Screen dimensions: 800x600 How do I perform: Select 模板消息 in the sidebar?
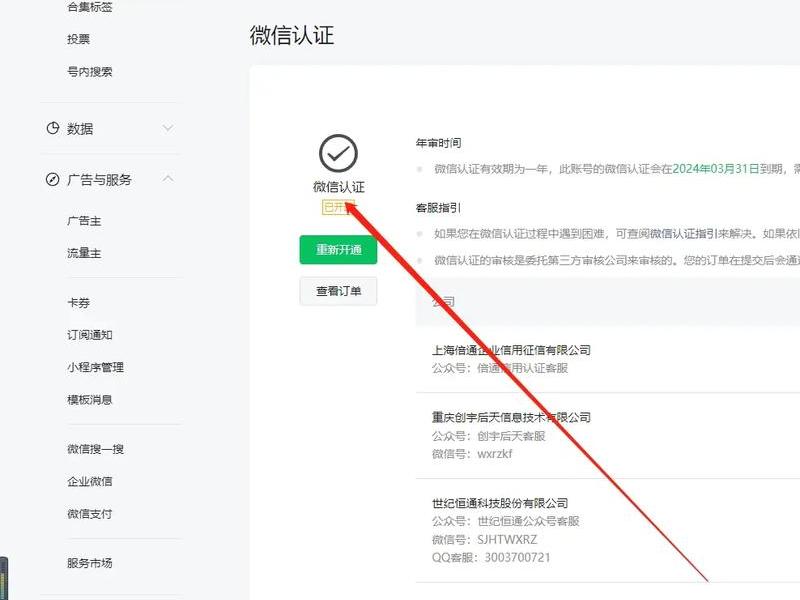90,399
